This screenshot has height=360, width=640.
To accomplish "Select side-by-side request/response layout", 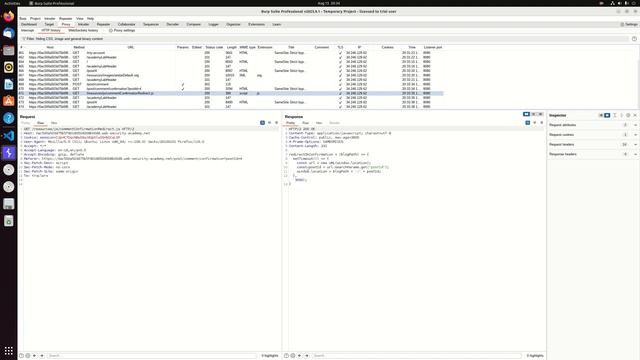I will (x=527, y=114).
